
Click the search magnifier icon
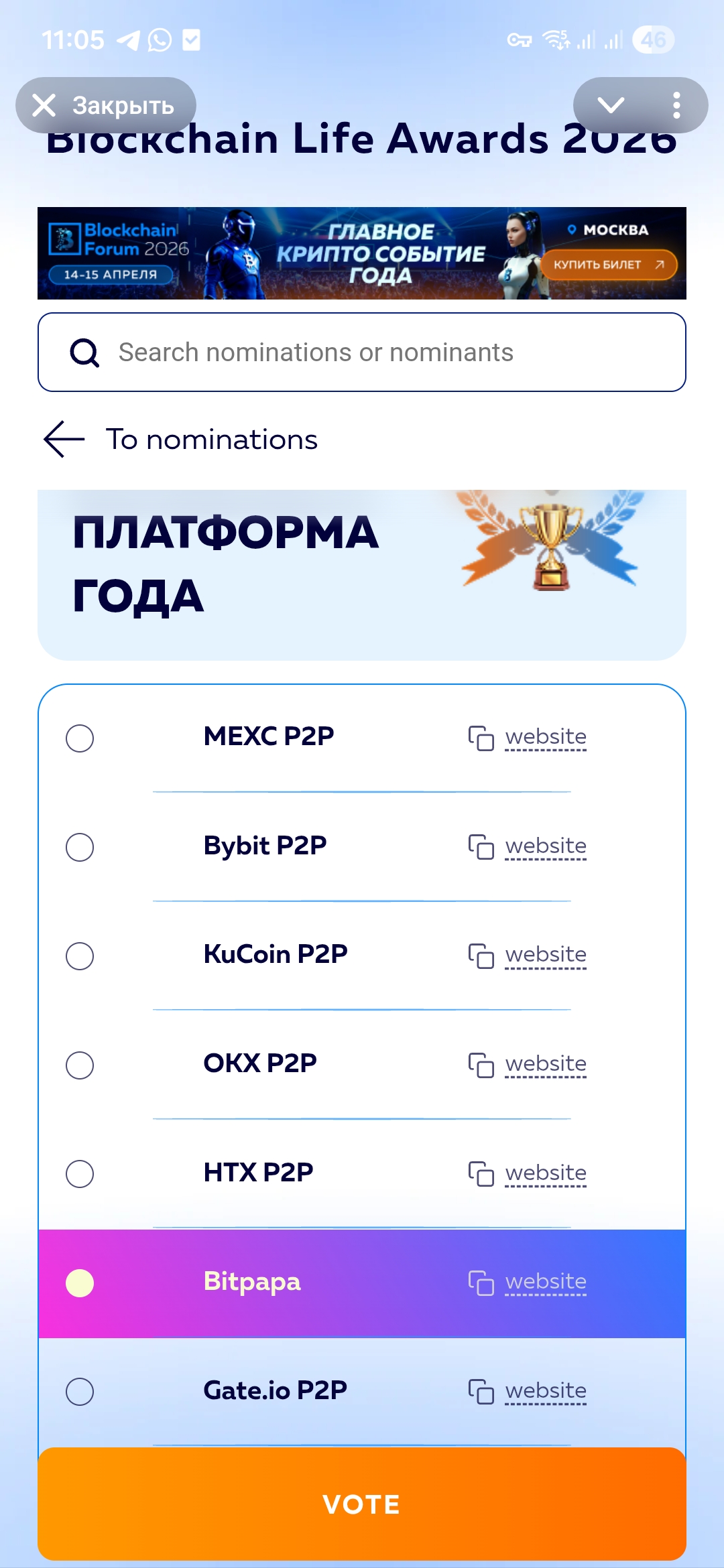(x=84, y=352)
